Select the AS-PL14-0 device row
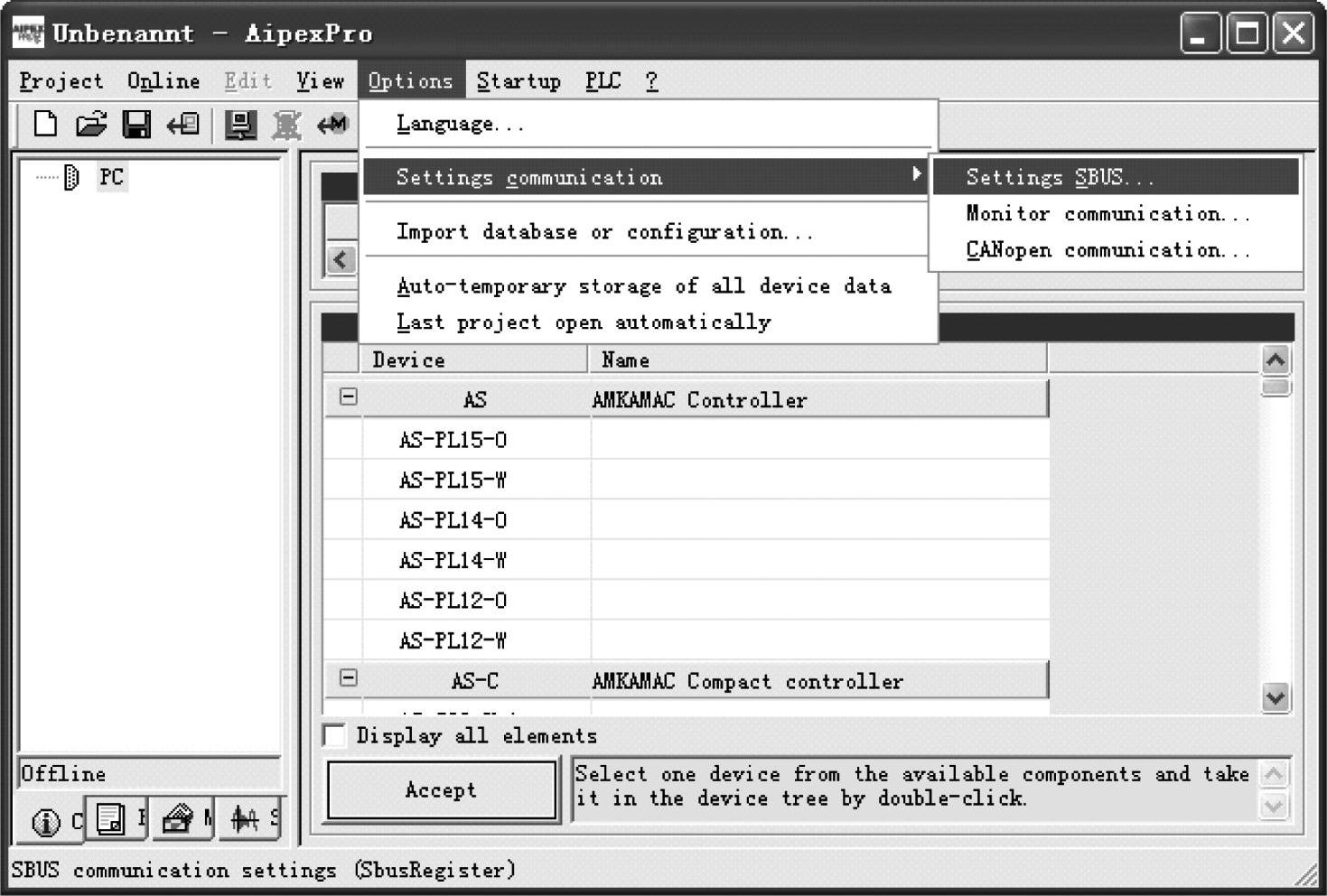This screenshot has height=896, width=1327. pos(687,520)
